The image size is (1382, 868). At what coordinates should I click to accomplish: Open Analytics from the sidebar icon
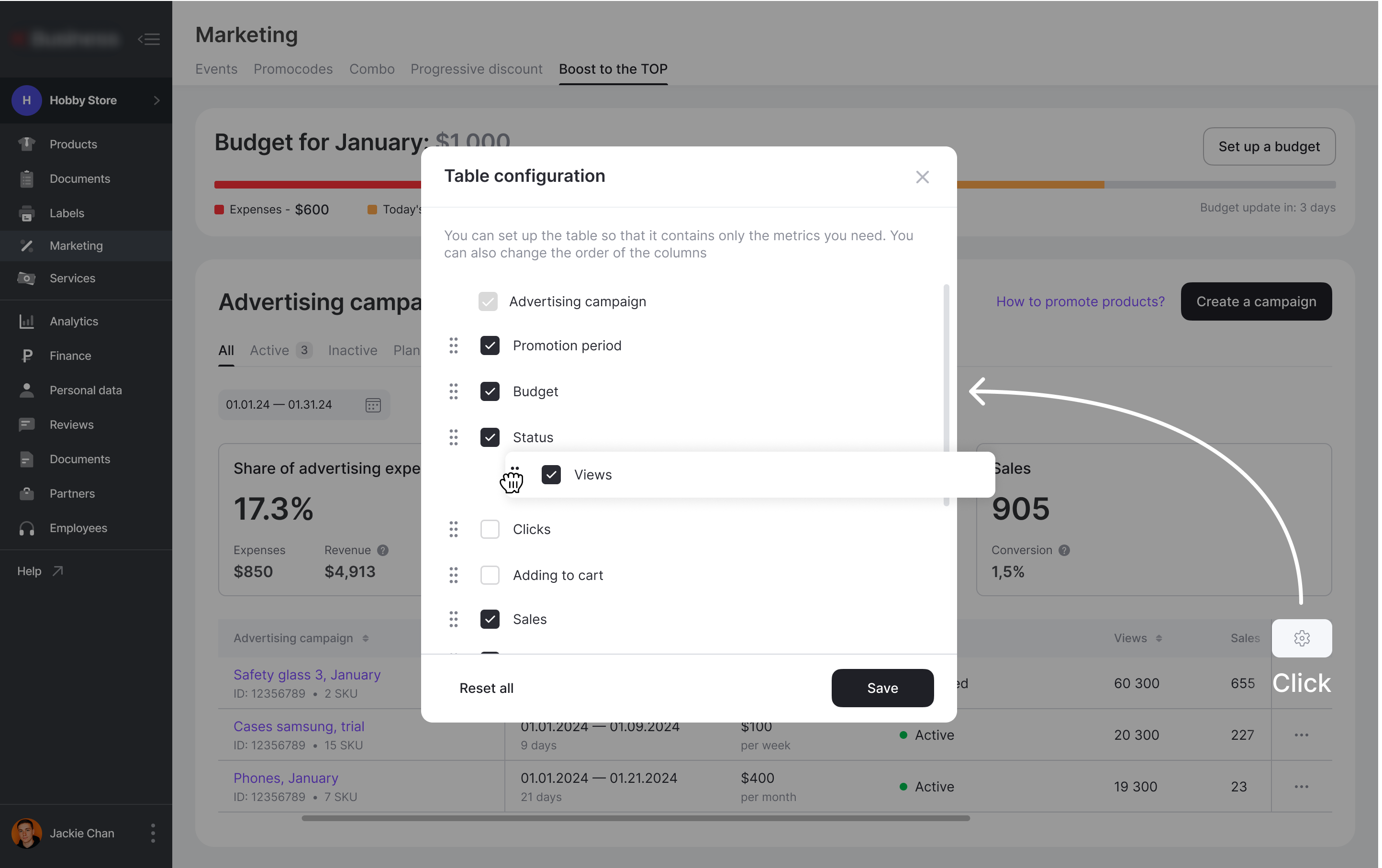[26, 321]
